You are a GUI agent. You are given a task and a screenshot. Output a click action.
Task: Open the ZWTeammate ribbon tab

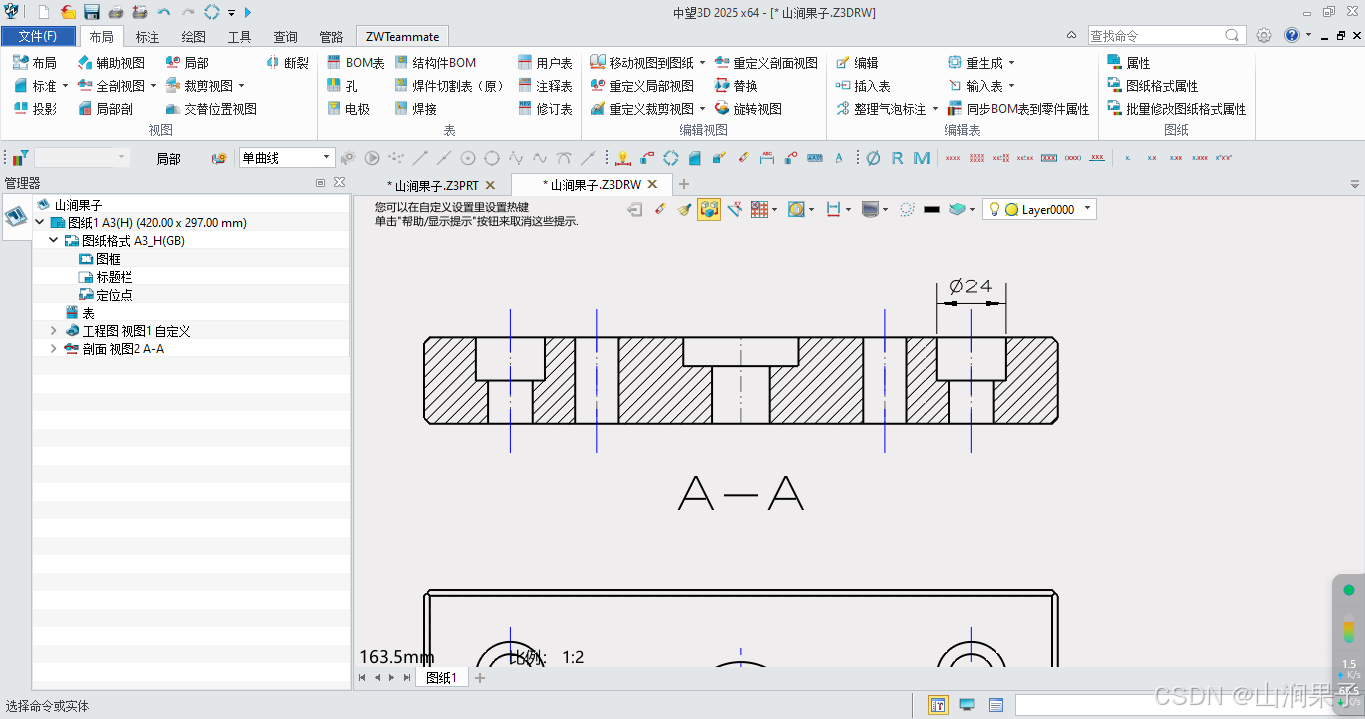tap(402, 36)
